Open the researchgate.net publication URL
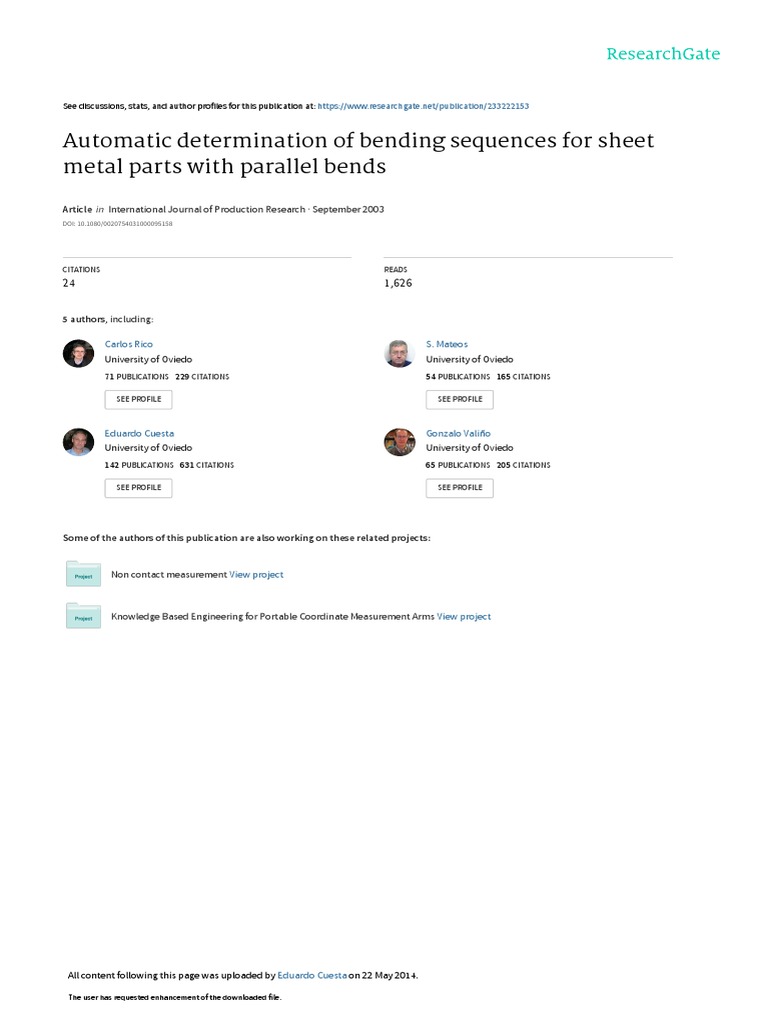Viewport: 768px width, 1024px height. point(423,105)
